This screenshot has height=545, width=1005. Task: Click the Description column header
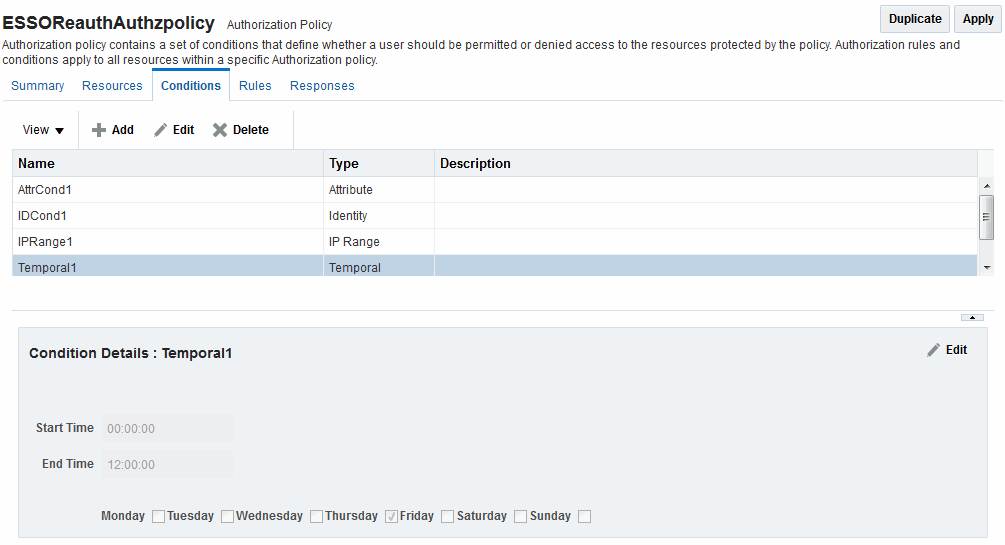pyautogui.click(x=706, y=164)
